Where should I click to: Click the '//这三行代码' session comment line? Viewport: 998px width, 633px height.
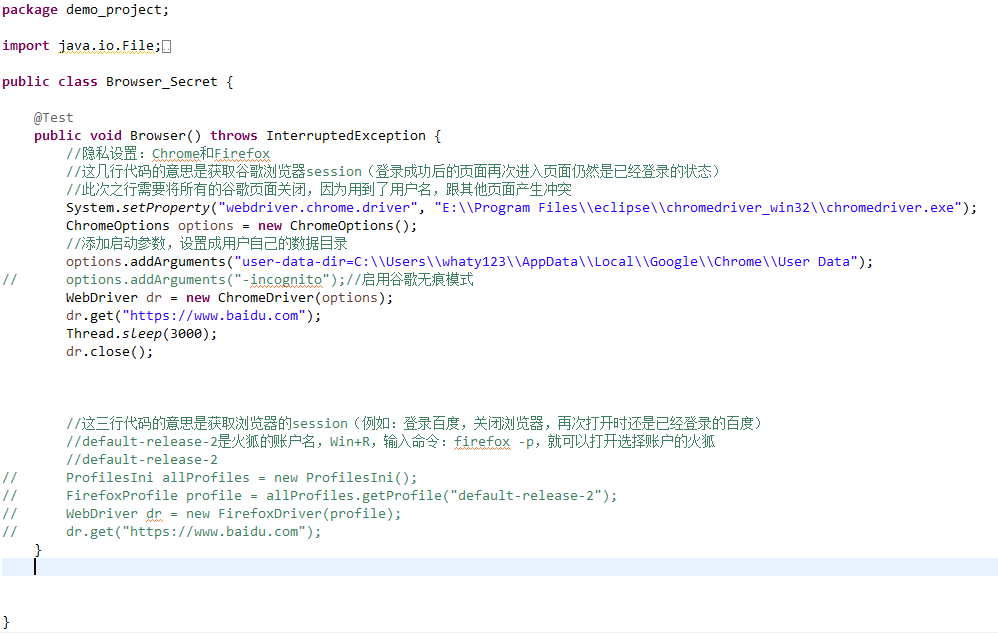tap(414, 424)
